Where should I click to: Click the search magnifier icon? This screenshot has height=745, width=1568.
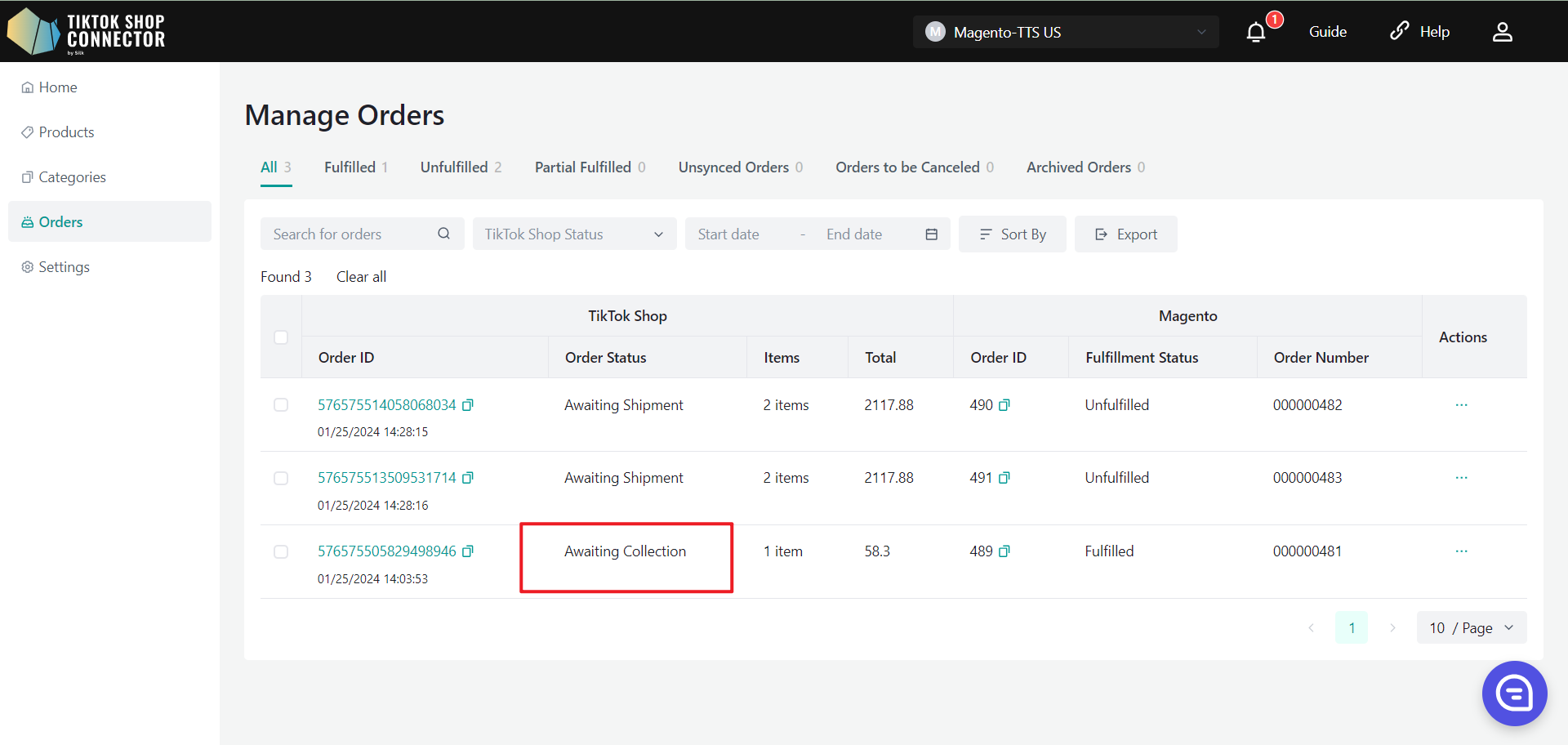[443, 234]
